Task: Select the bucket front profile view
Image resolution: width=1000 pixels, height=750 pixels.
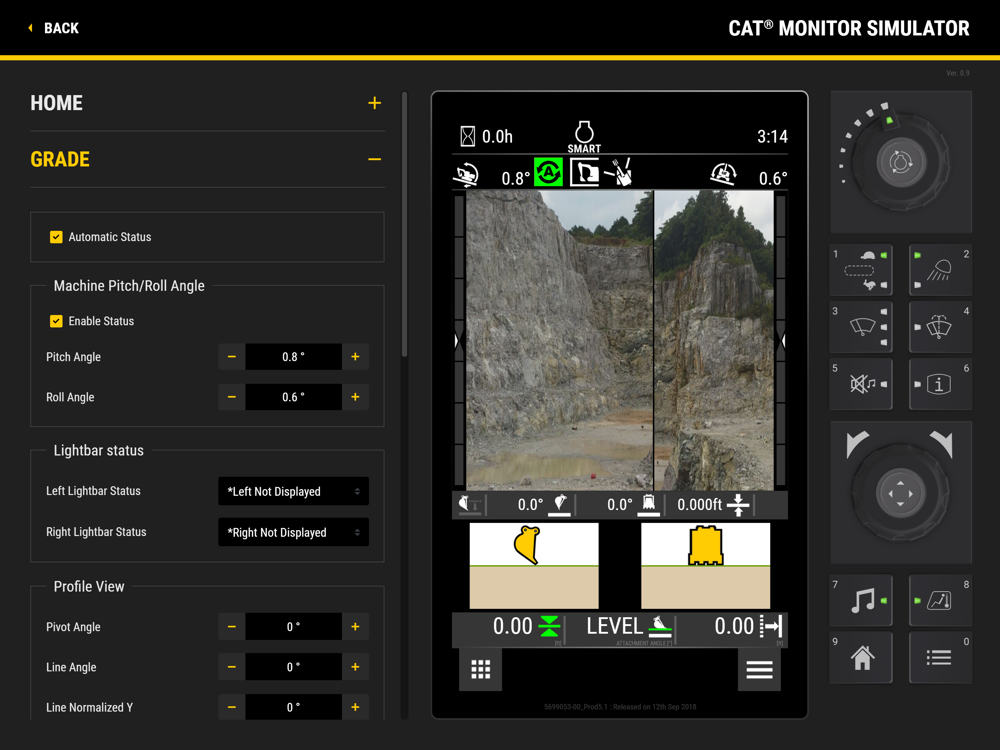Action: (705, 566)
